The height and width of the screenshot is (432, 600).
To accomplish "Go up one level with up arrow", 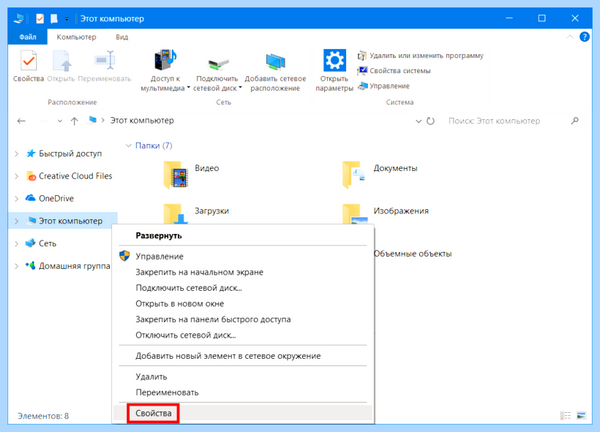I will [74, 121].
